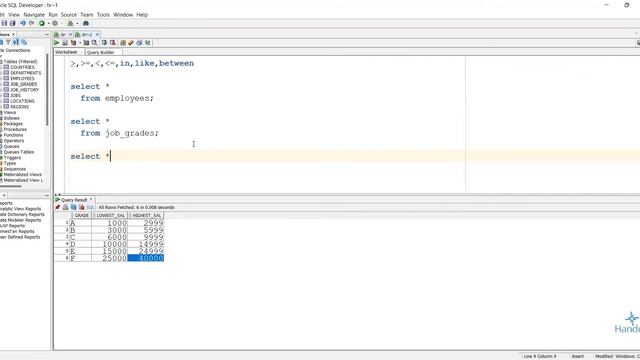
Task: Open the Help menu
Action: coord(142,15)
